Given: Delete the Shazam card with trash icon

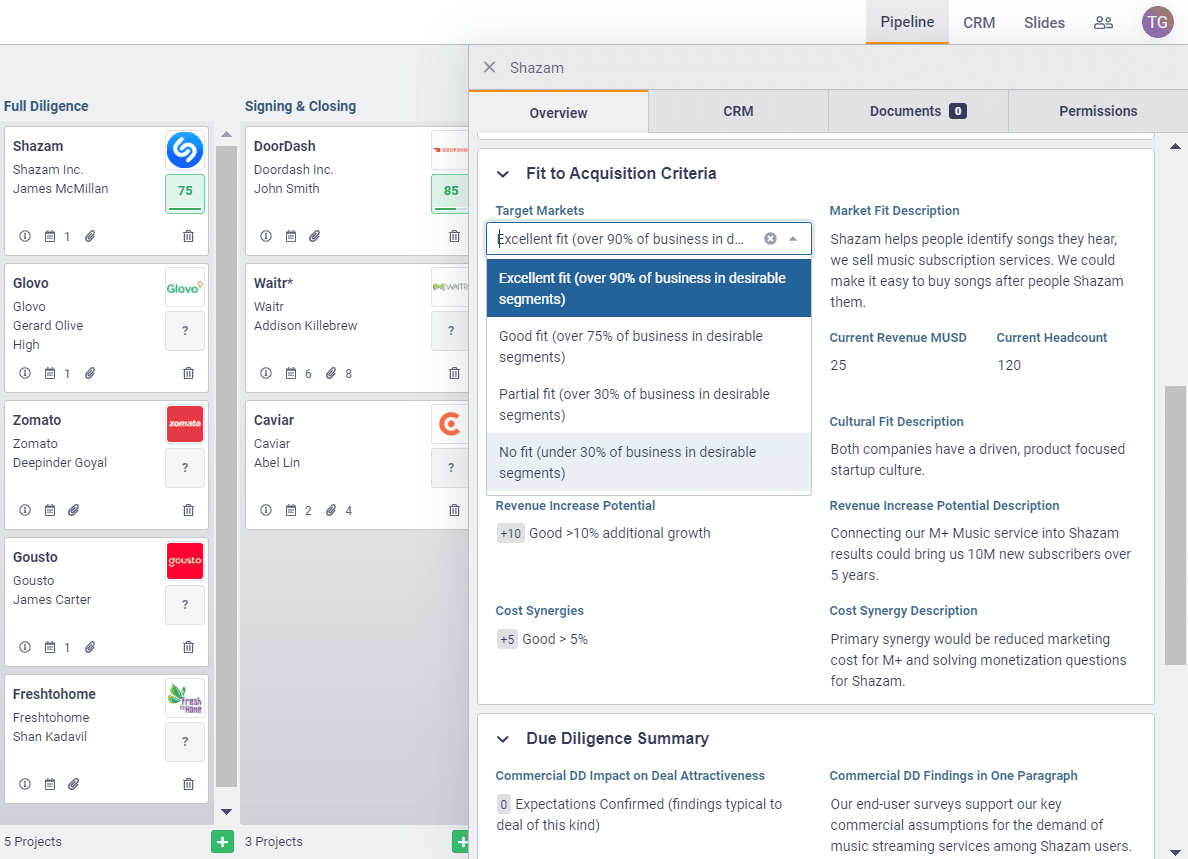Looking at the screenshot, I should coord(189,236).
